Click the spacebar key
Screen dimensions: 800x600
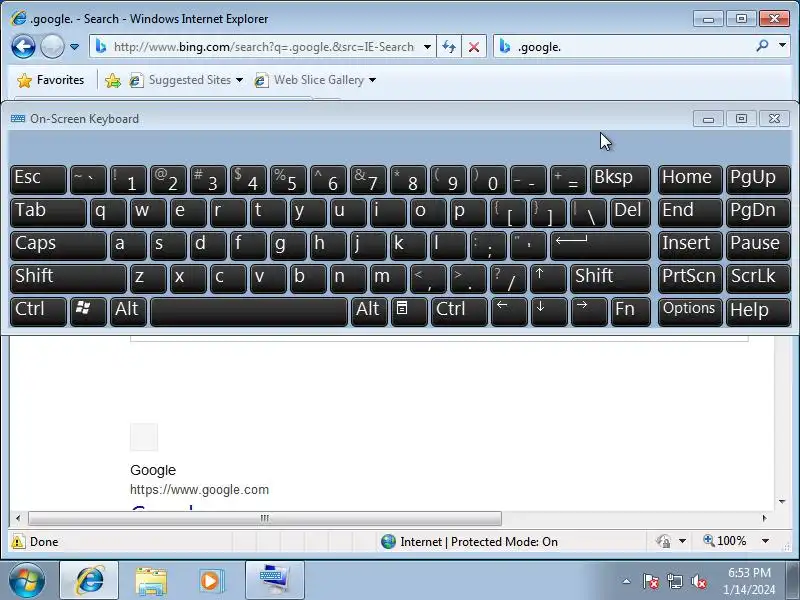coord(249,312)
